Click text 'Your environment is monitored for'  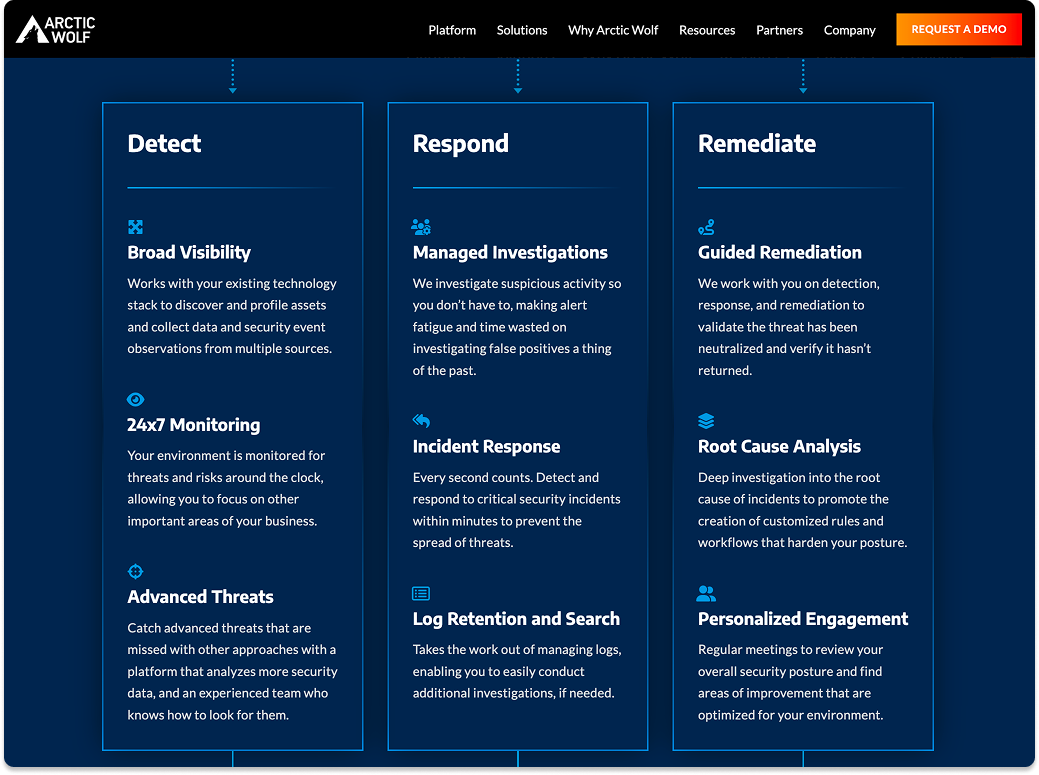click(x=226, y=456)
